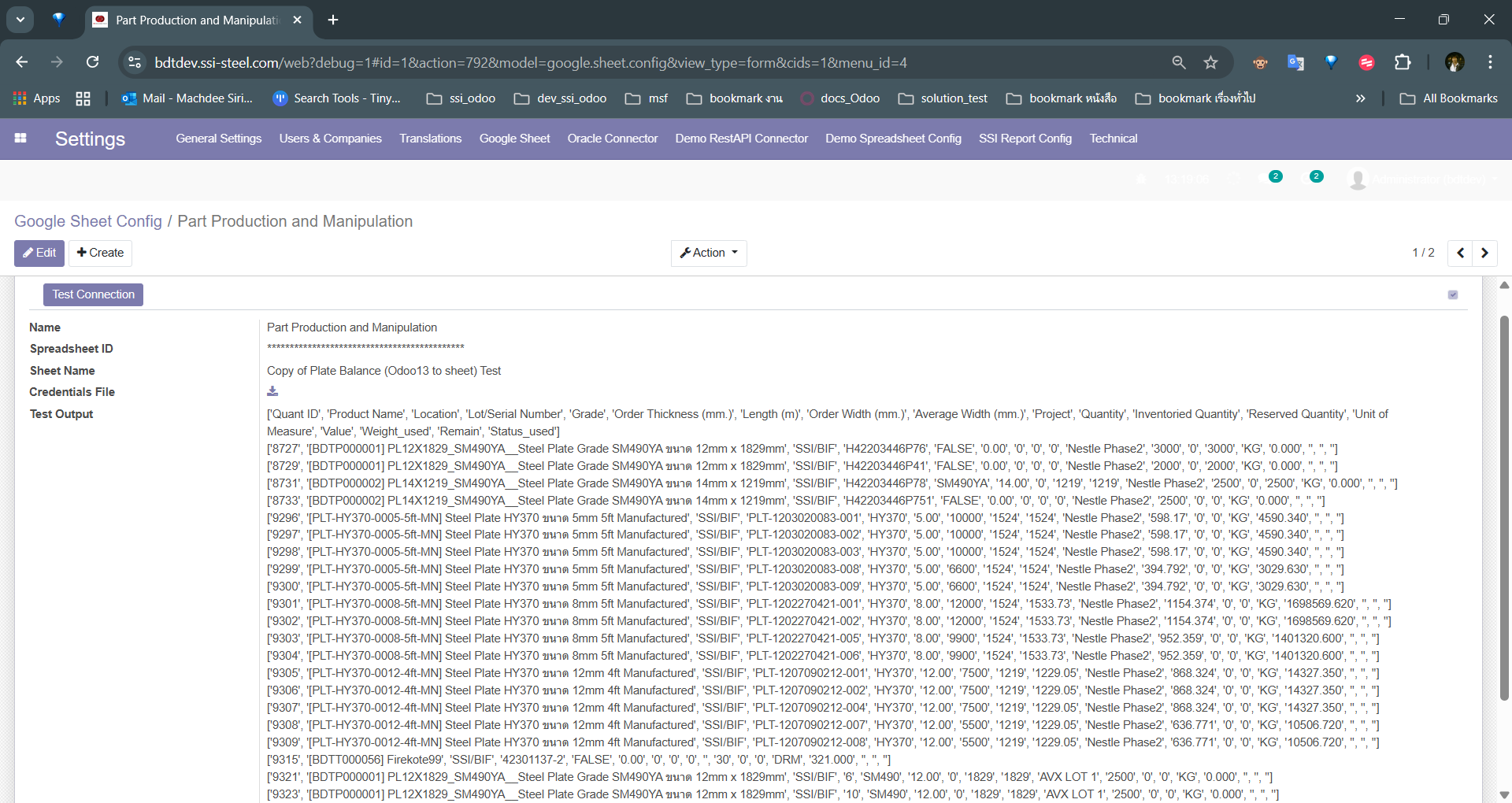The image size is (1512, 803).
Task: Click the Test Connection button
Action: pyautogui.click(x=93, y=294)
